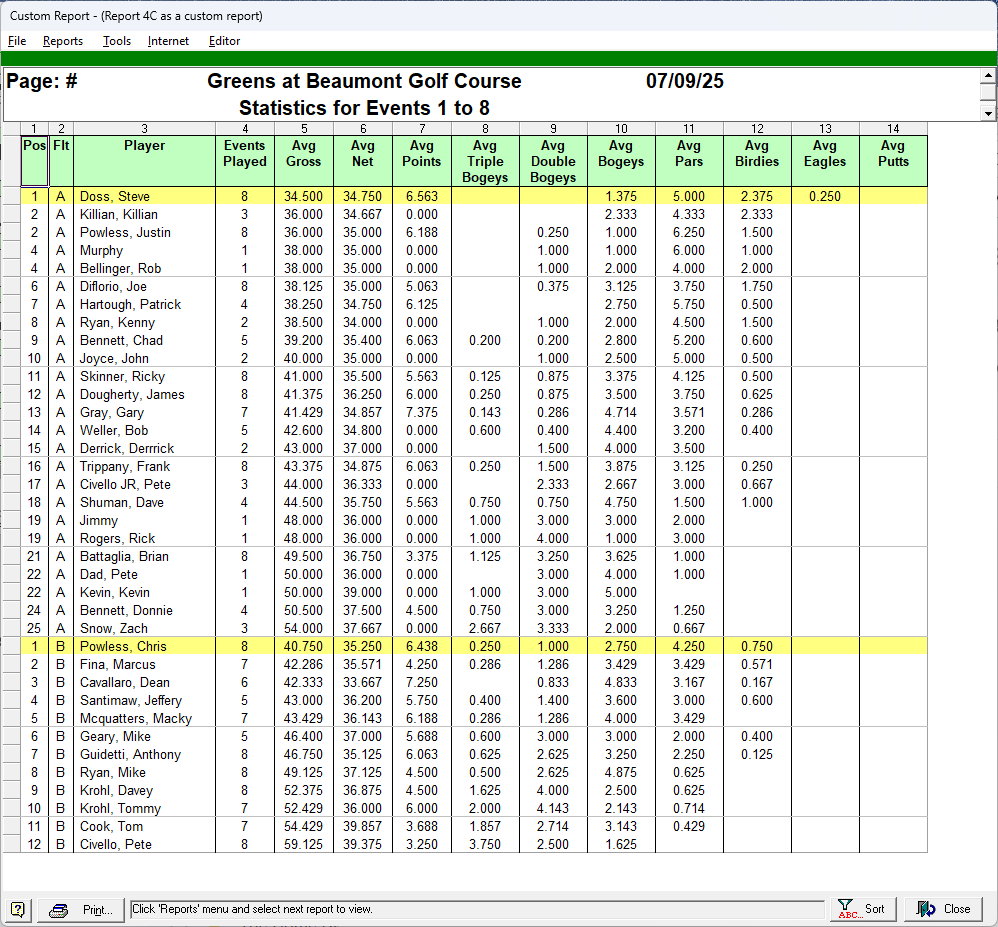The height and width of the screenshot is (927, 998).
Task: Click column number 7 header
Action: pos(422,128)
